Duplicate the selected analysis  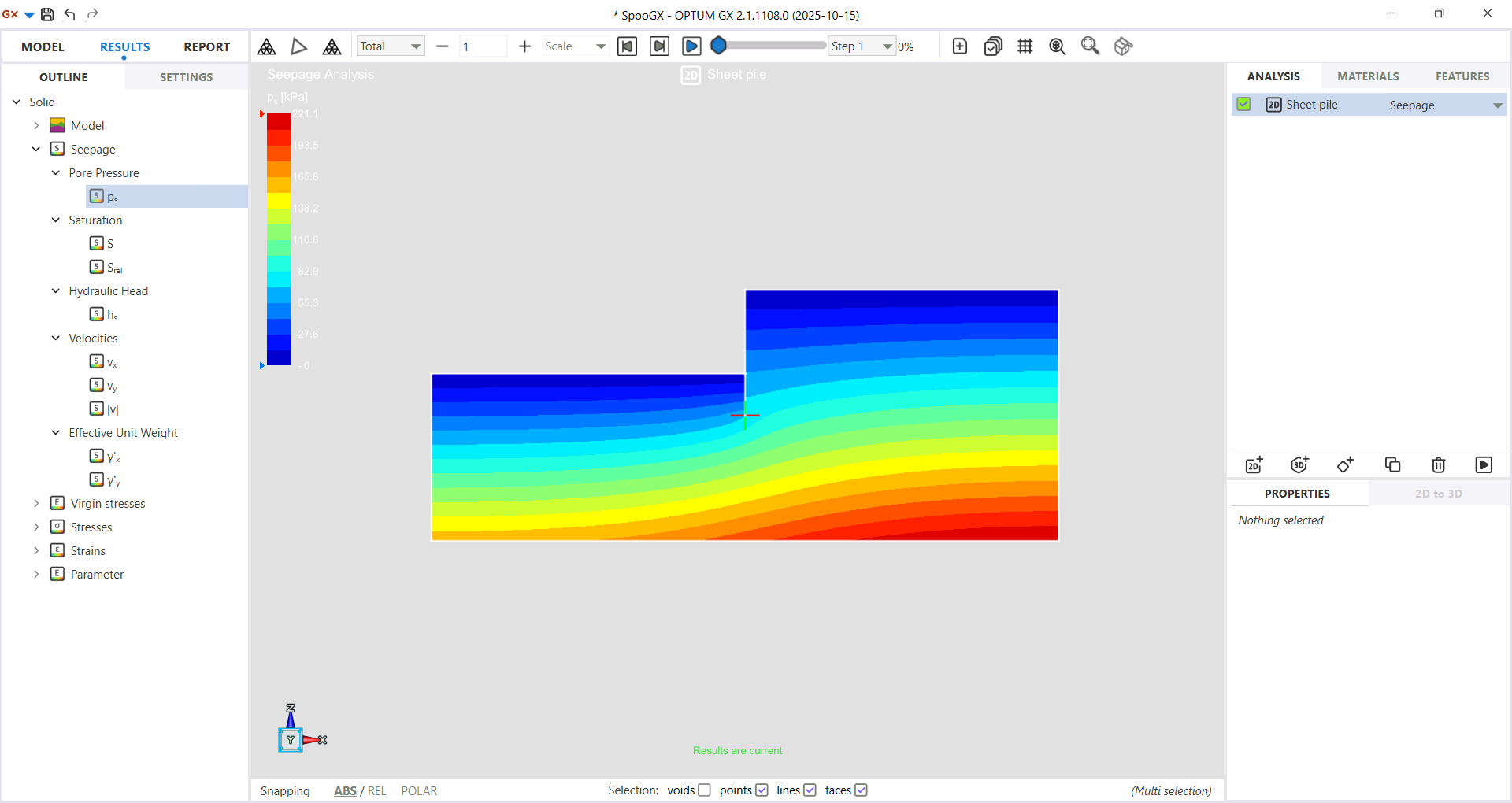pyautogui.click(x=1392, y=464)
